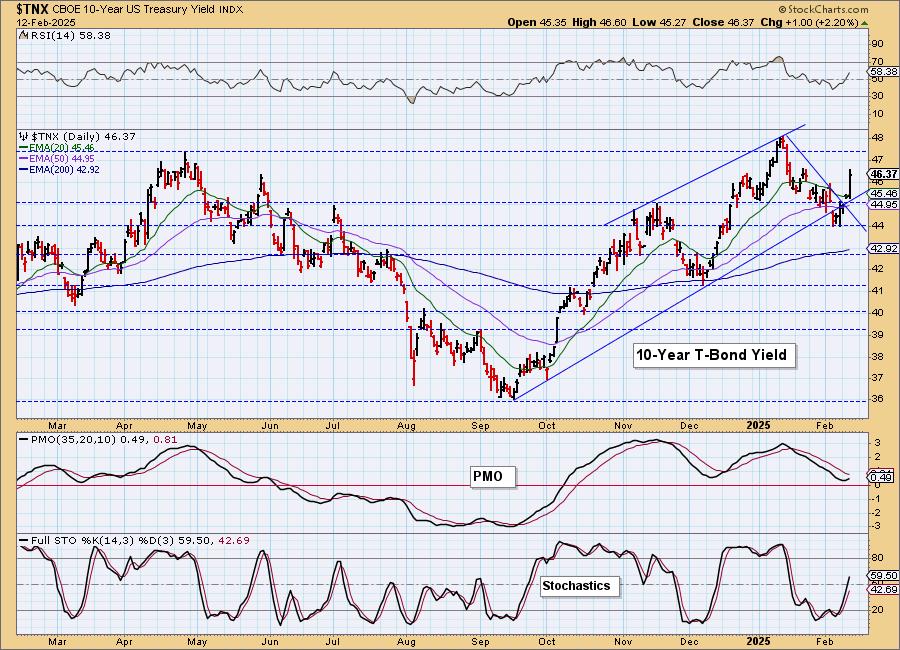The image size is (900, 650).
Task: Click the Low 45.27 value
Action: [659, 22]
